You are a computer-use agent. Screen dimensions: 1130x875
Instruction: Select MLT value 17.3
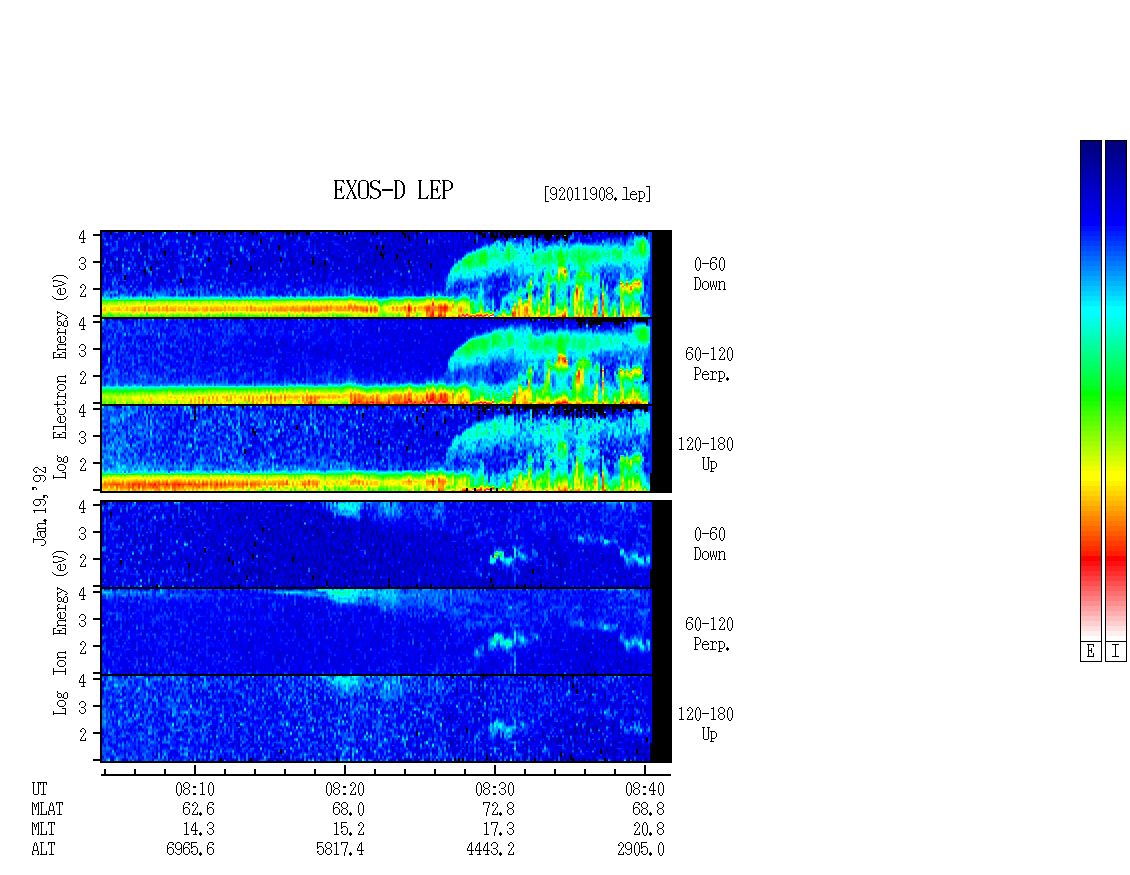click(x=499, y=829)
